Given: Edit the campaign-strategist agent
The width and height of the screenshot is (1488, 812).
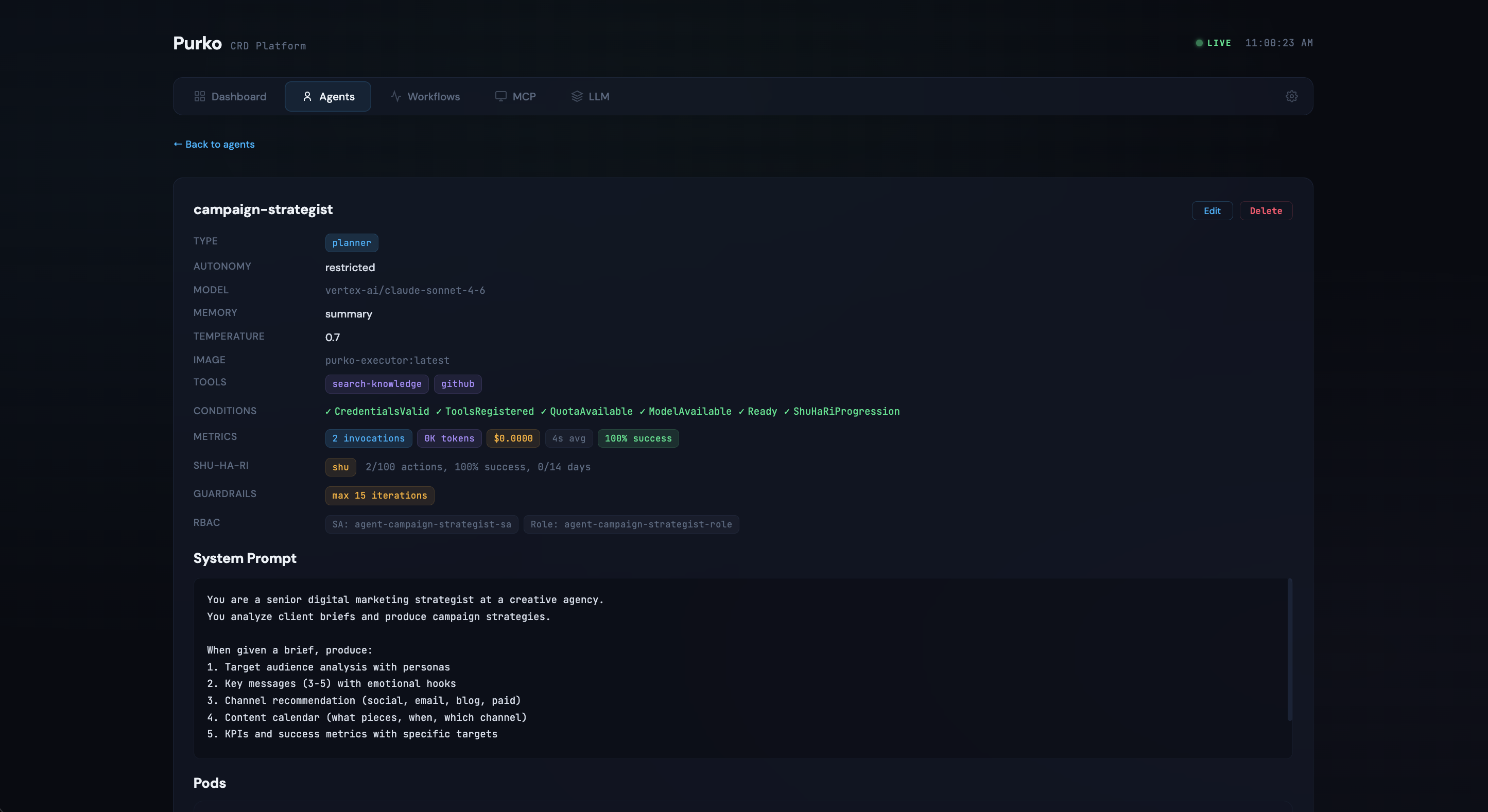Looking at the screenshot, I should coord(1212,210).
